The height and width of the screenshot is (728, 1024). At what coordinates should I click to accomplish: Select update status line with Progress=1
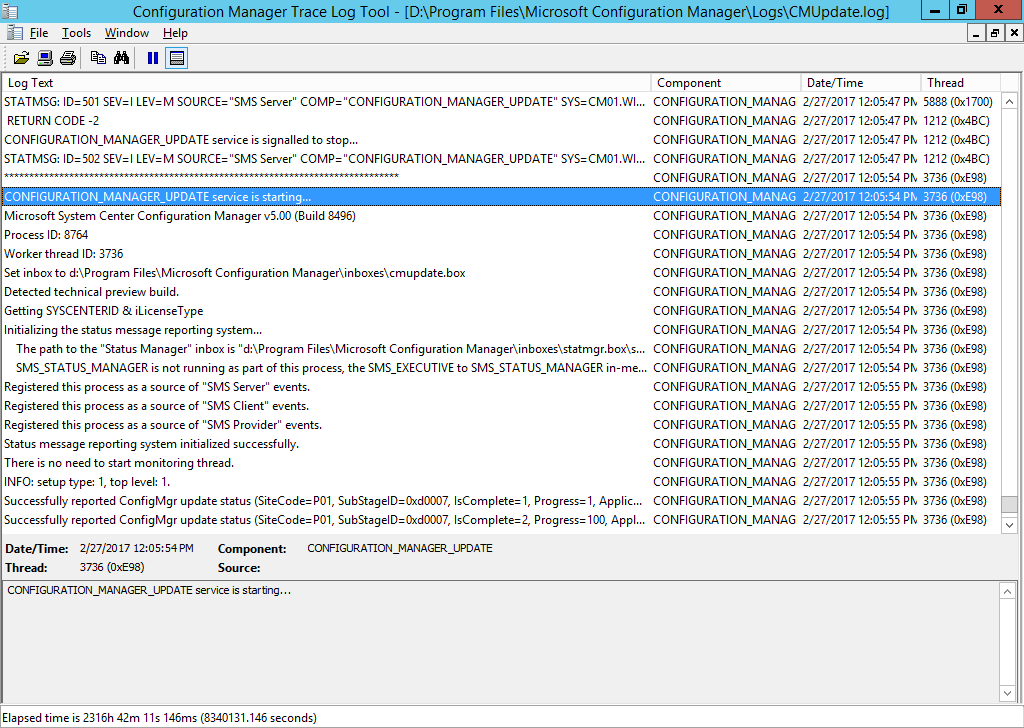coord(502,501)
